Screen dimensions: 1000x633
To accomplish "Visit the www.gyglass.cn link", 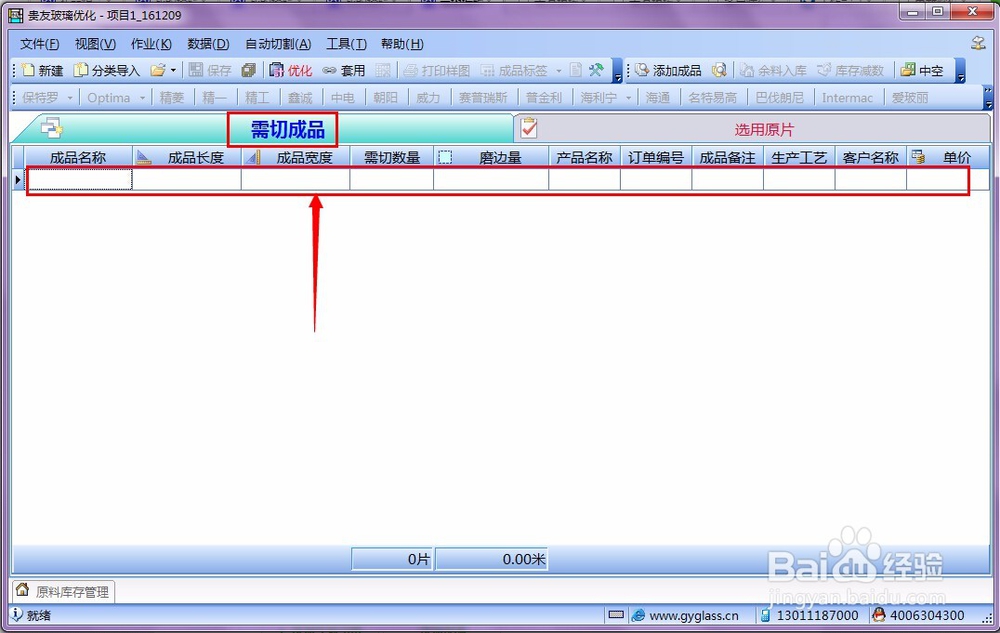I will (x=686, y=615).
